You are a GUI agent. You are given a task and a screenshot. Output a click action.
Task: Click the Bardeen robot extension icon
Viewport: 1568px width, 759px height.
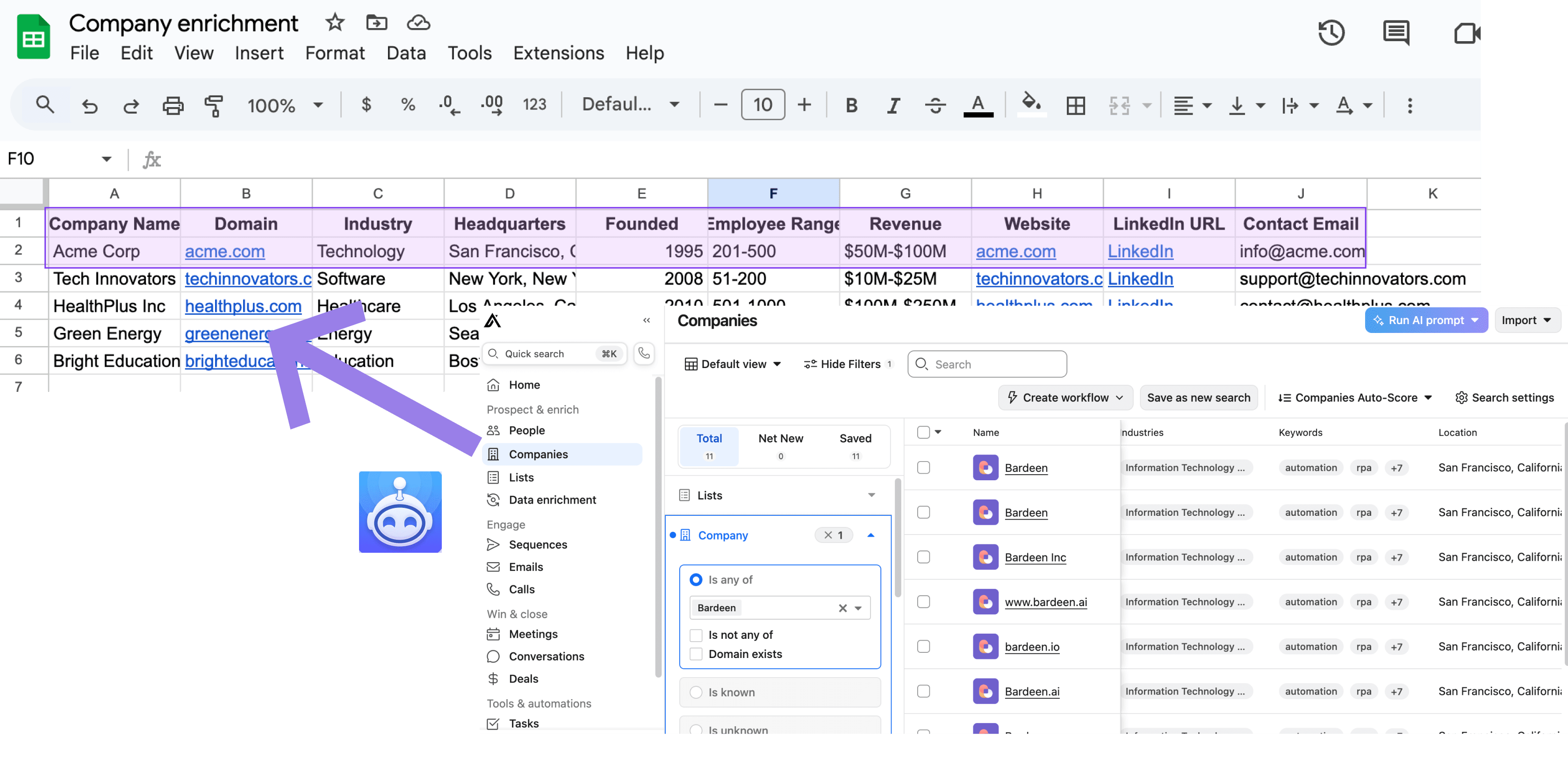pos(400,511)
